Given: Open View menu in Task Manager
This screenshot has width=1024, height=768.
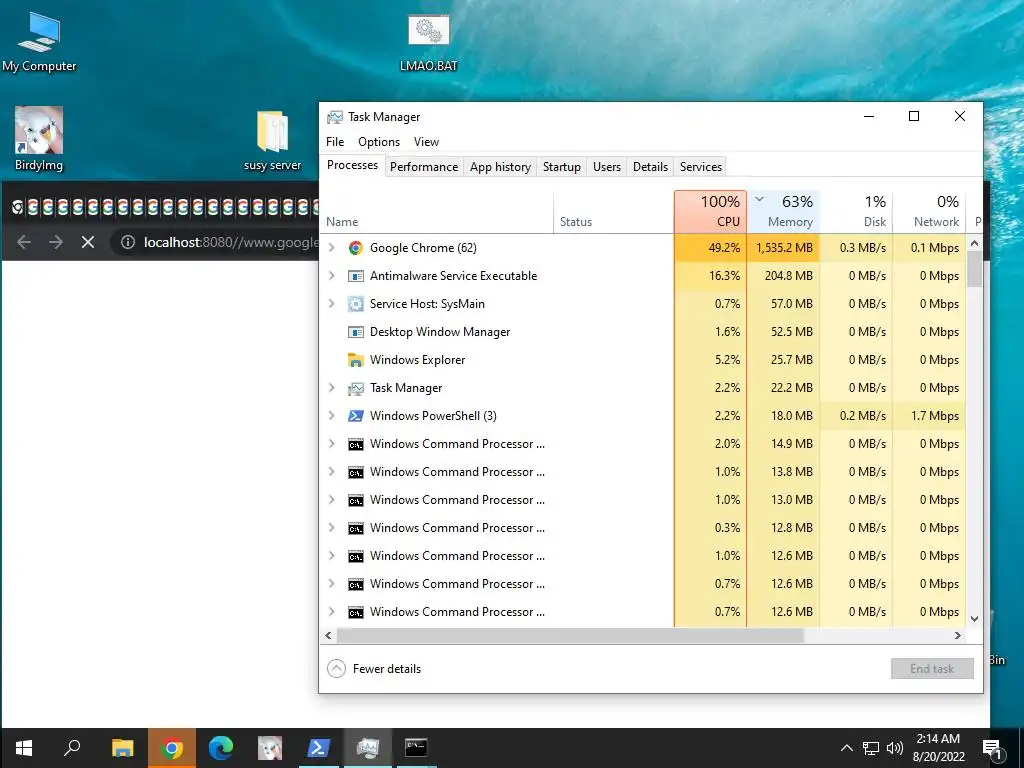Looking at the screenshot, I should click(426, 142).
